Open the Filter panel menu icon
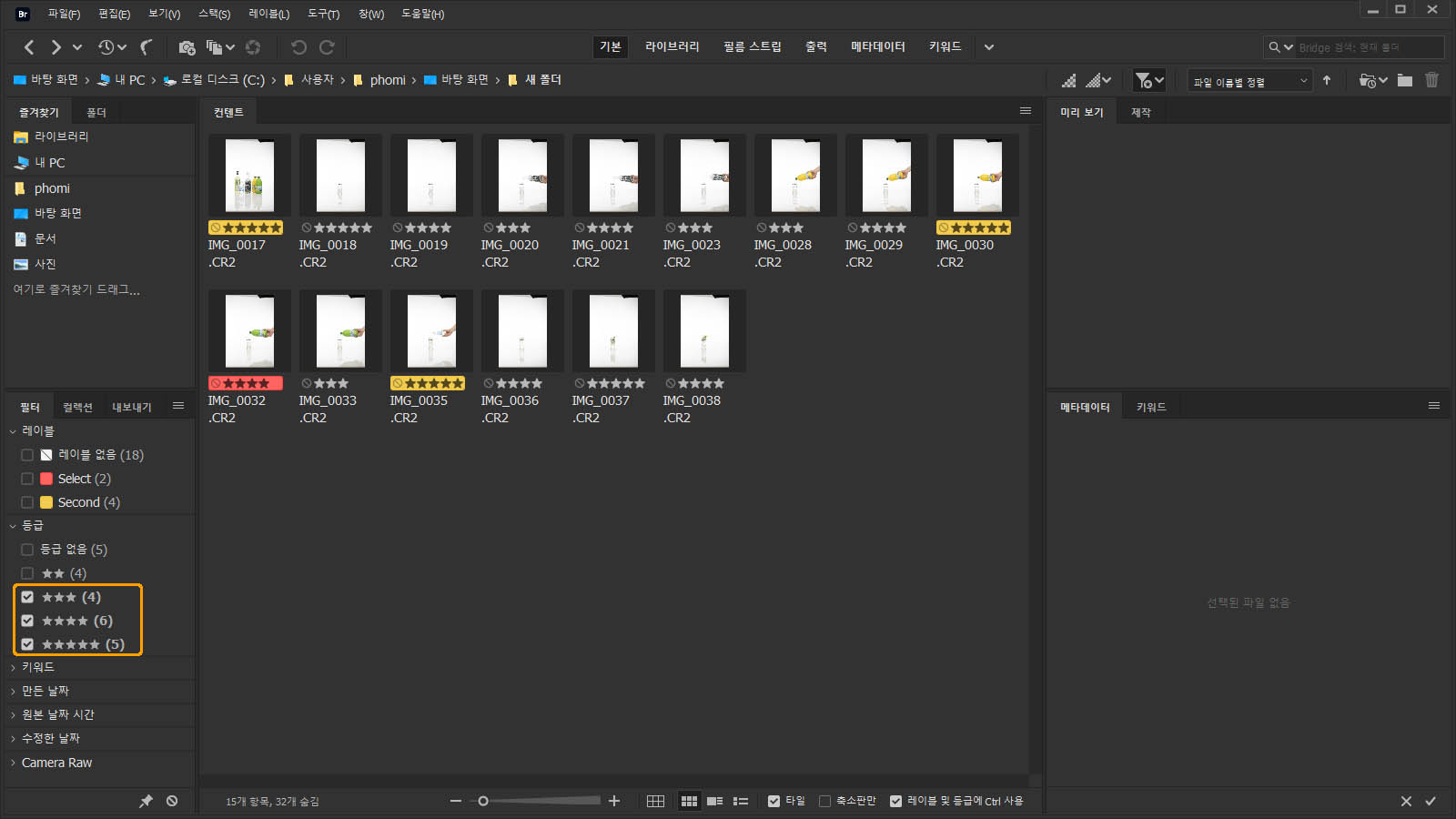 [x=178, y=406]
